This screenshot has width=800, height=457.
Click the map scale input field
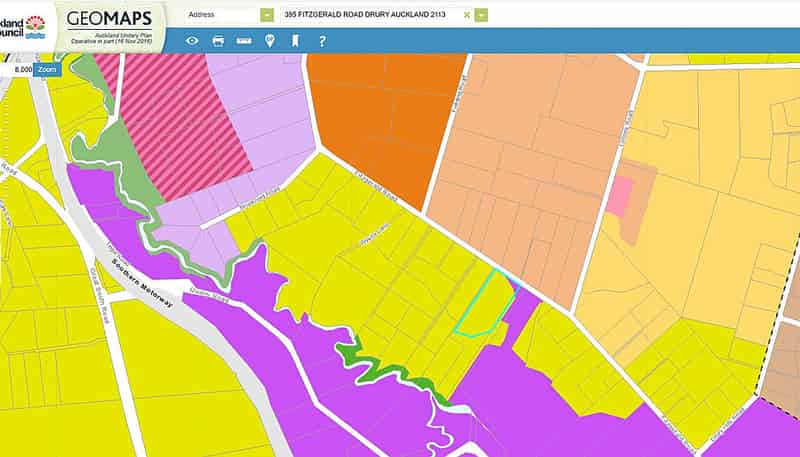point(16,69)
